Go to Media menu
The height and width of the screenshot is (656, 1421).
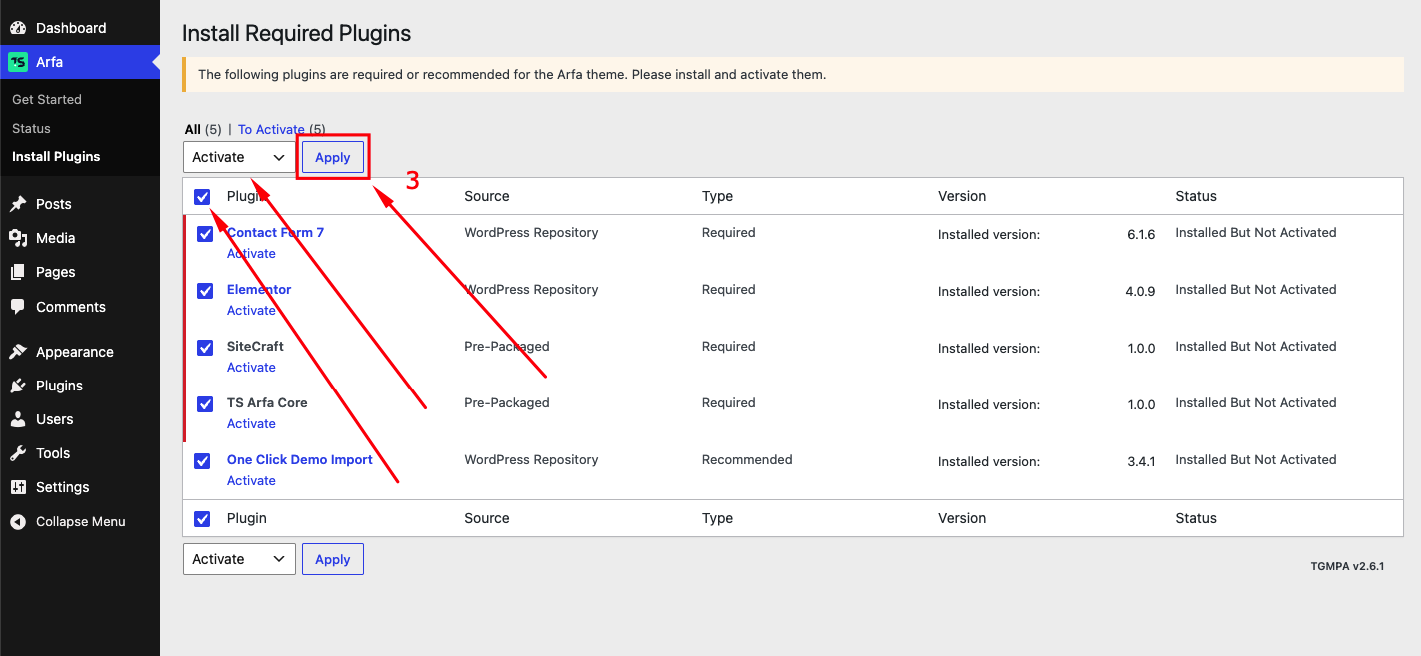click(80, 238)
